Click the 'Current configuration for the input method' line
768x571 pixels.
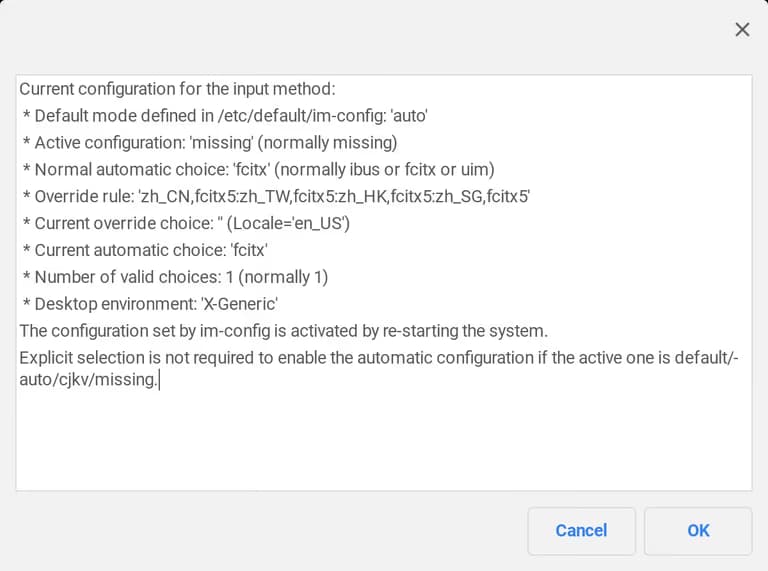tap(177, 89)
